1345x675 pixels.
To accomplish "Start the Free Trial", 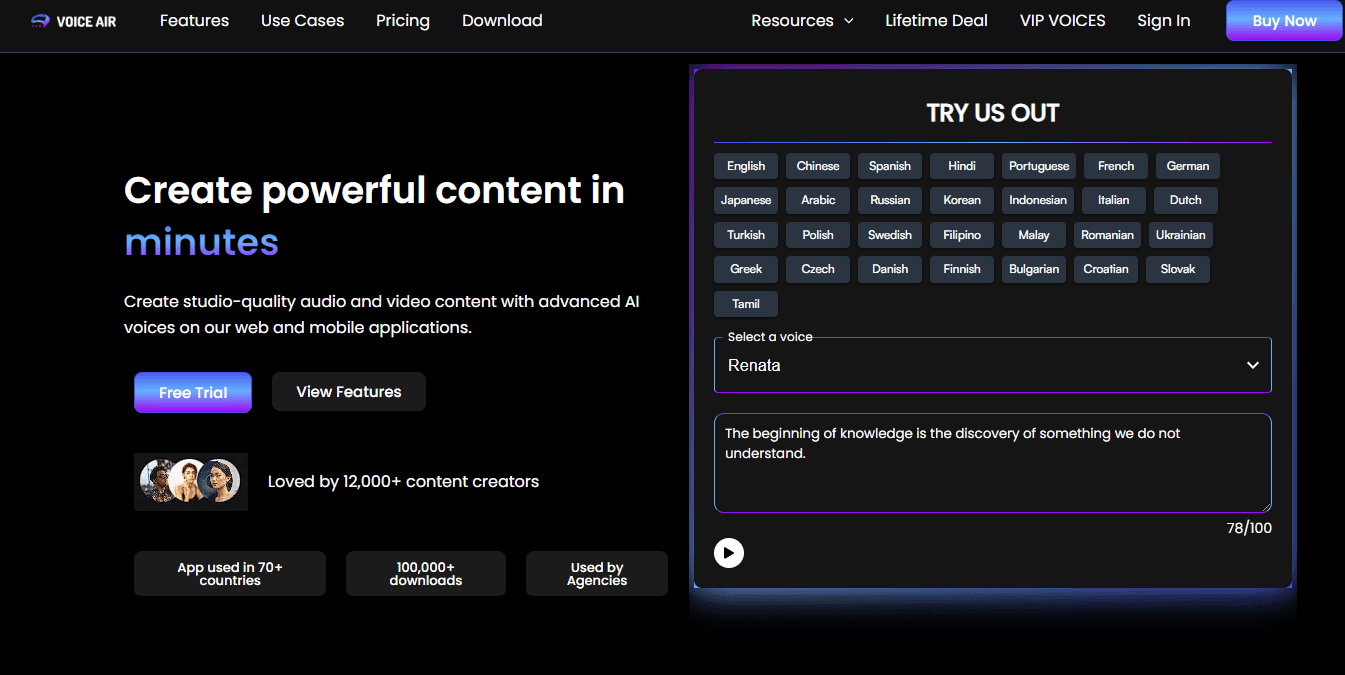I will point(193,393).
